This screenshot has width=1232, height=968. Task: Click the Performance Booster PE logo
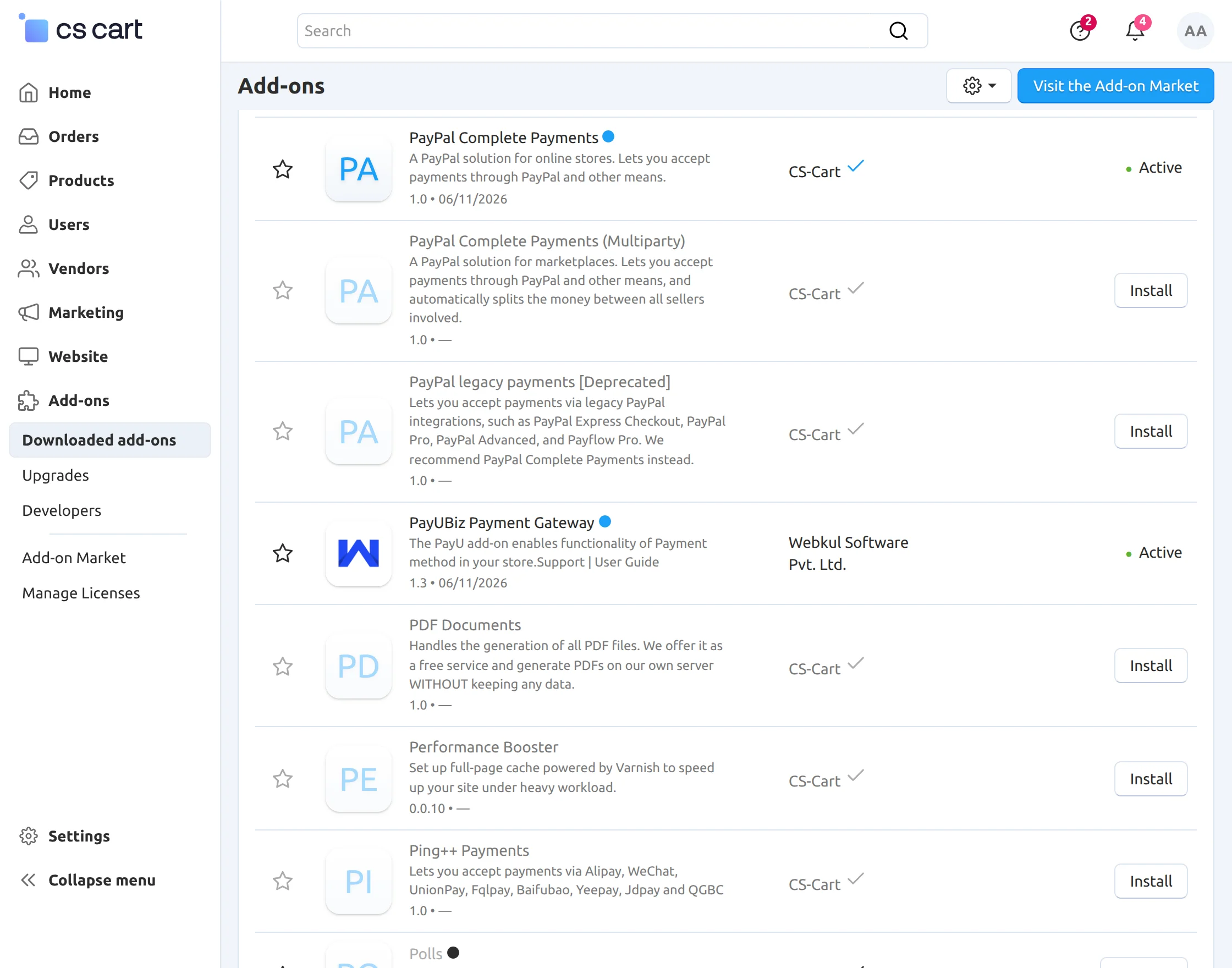tap(359, 779)
